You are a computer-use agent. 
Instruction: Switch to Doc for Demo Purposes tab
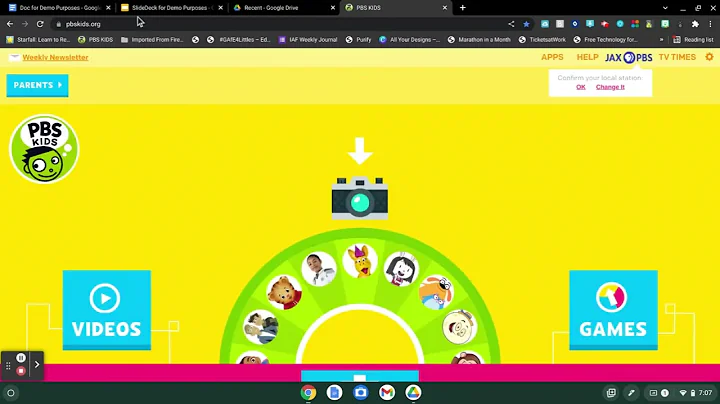coord(60,8)
